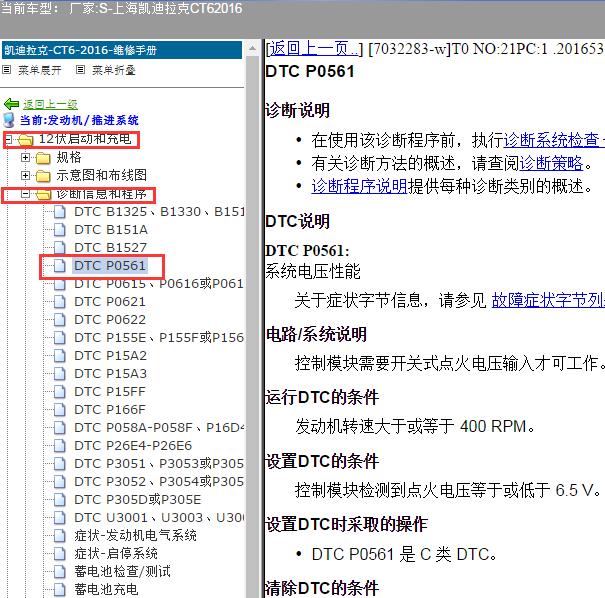Screen dimensions: 605x598
Task: Expand the 规格 folder node
Action: click(25, 157)
